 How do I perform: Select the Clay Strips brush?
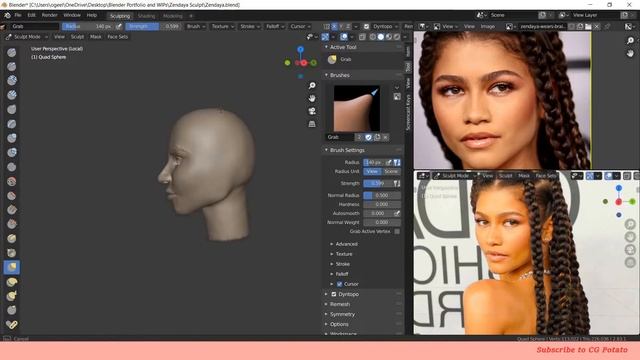click(x=11, y=95)
